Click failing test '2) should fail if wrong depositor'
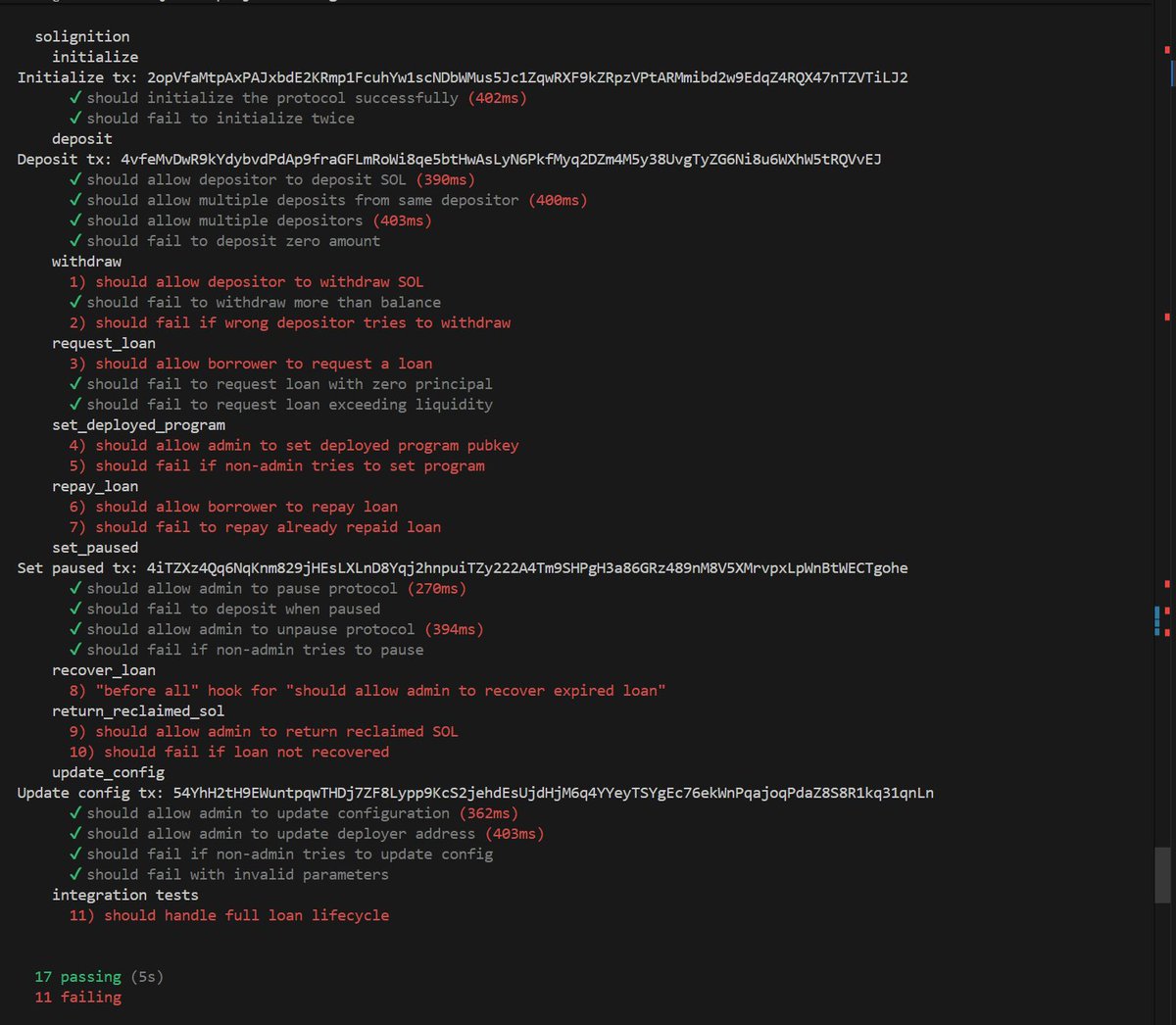The image size is (1176, 1025). [290, 322]
